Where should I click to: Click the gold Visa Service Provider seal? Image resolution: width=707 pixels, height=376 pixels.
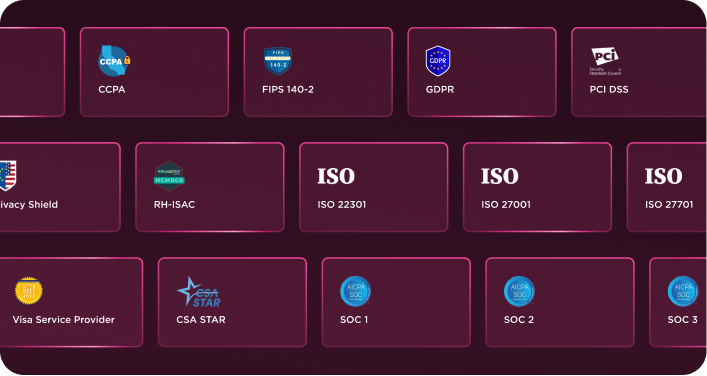28,291
